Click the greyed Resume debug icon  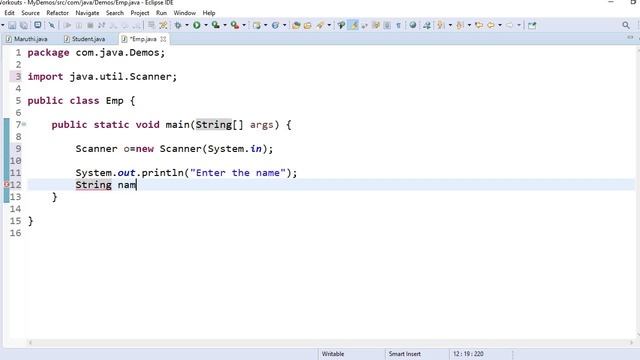[67, 25]
